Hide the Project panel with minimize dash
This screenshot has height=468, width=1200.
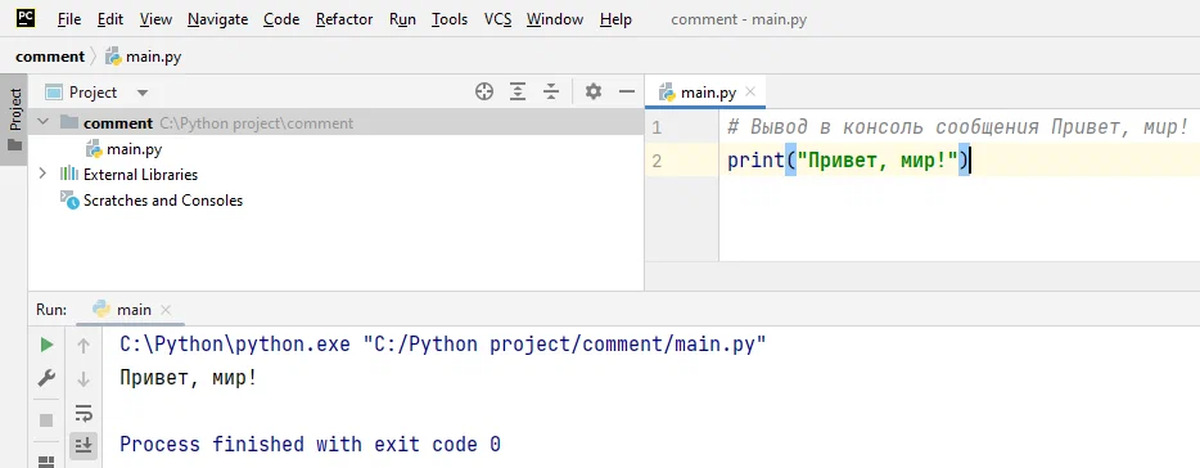[627, 92]
